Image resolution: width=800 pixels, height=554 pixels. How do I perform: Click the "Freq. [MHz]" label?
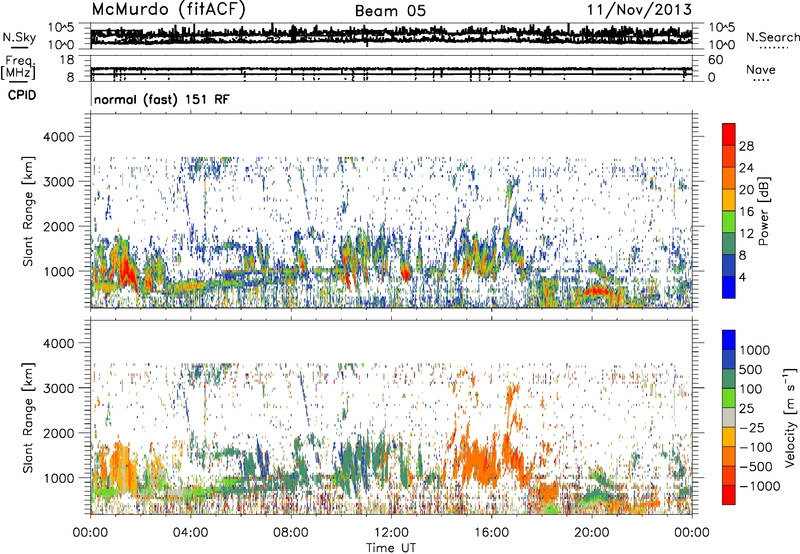point(19,67)
